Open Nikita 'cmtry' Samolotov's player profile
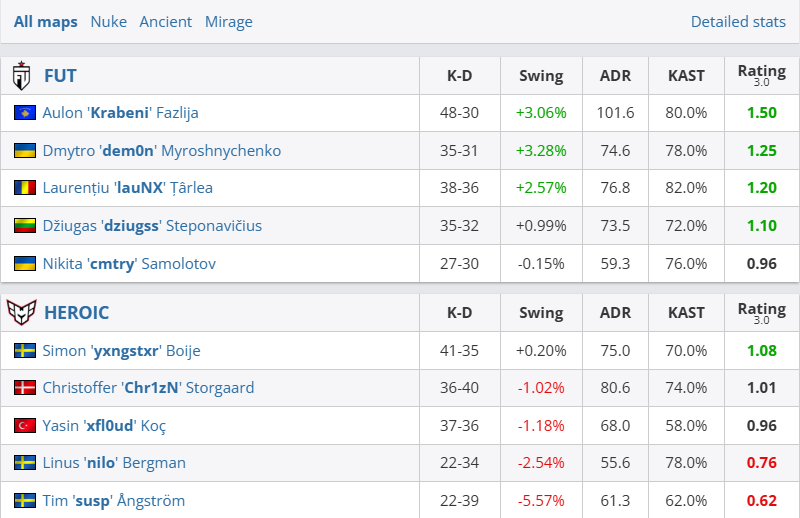The image size is (800, 518). [128, 264]
